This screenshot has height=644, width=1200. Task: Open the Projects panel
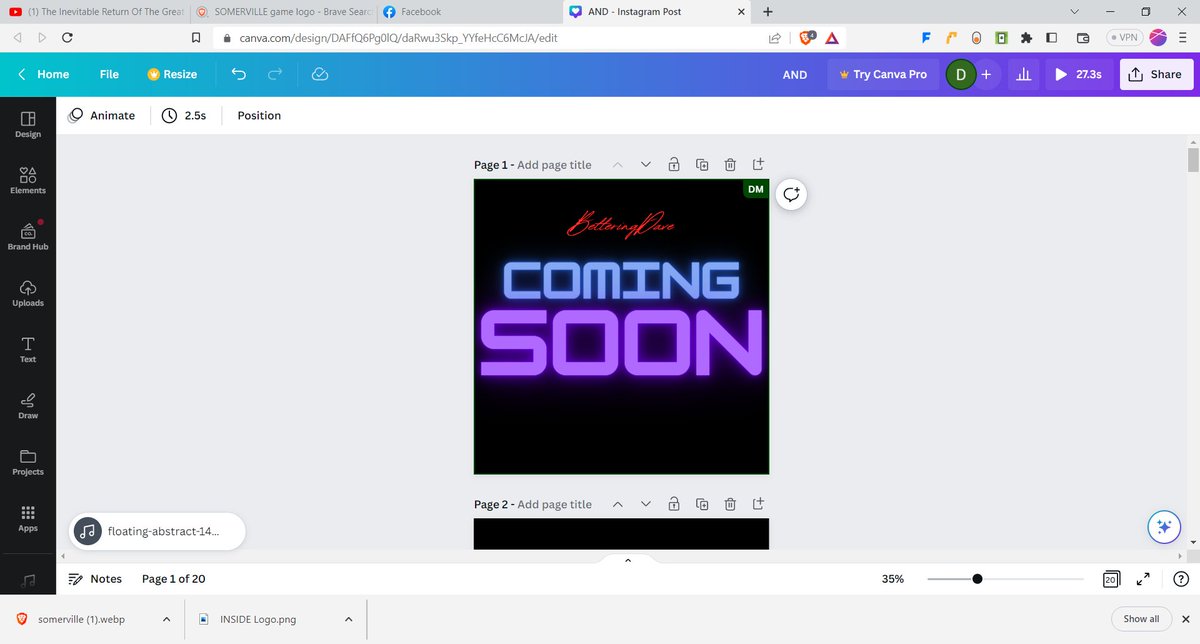[28, 462]
